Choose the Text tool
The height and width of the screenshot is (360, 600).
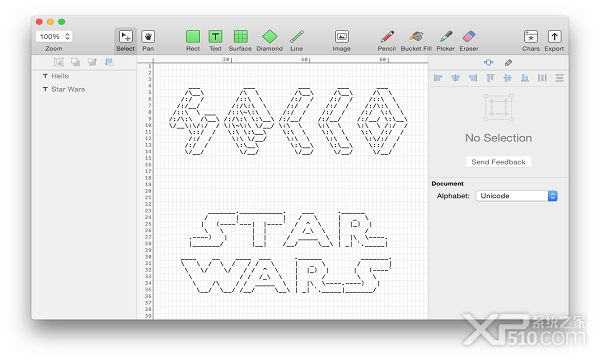215,41
